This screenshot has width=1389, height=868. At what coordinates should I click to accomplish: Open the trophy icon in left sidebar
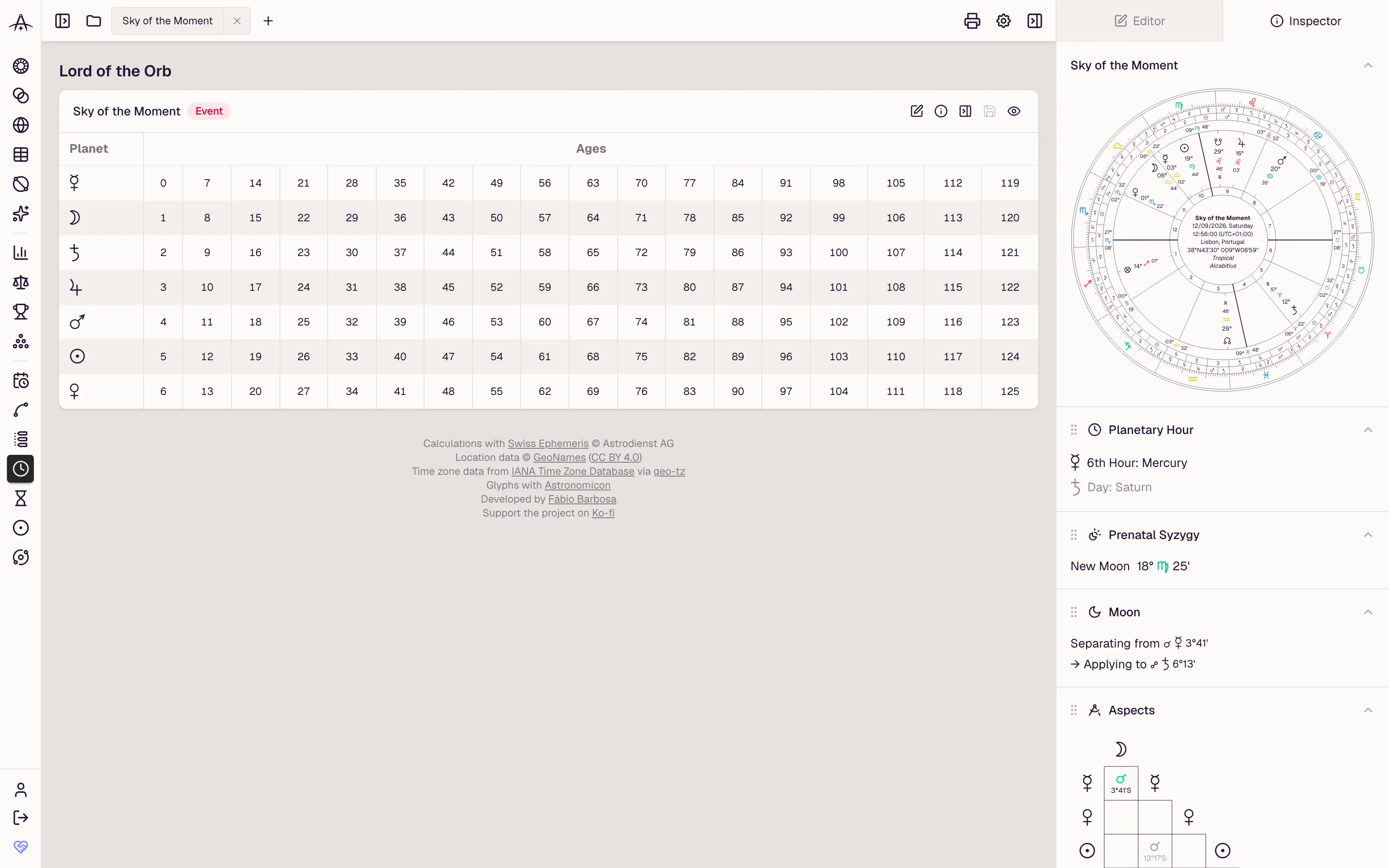pyautogui.click(x=21, y=312)
